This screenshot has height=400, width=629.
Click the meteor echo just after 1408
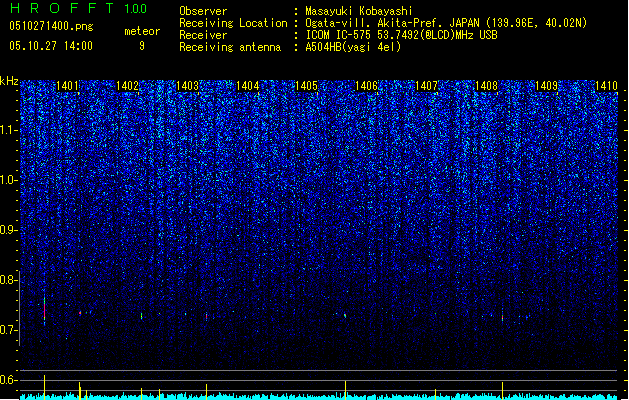(x=502, y=317)
